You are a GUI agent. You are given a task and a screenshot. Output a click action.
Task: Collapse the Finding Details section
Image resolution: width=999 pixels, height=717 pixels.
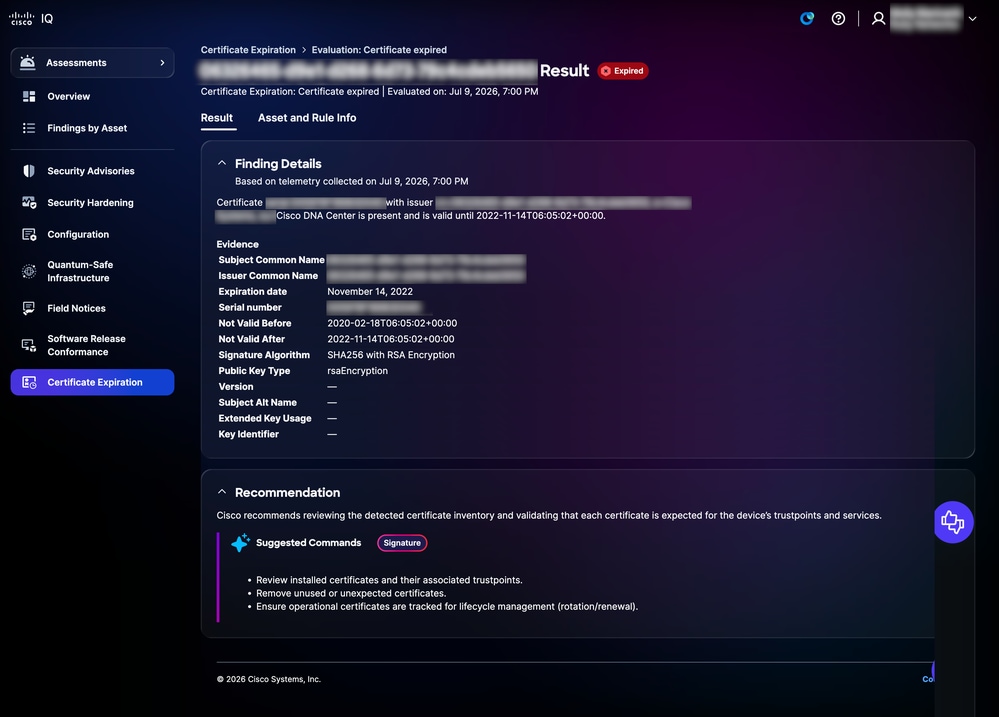click(x=222, y=163)
